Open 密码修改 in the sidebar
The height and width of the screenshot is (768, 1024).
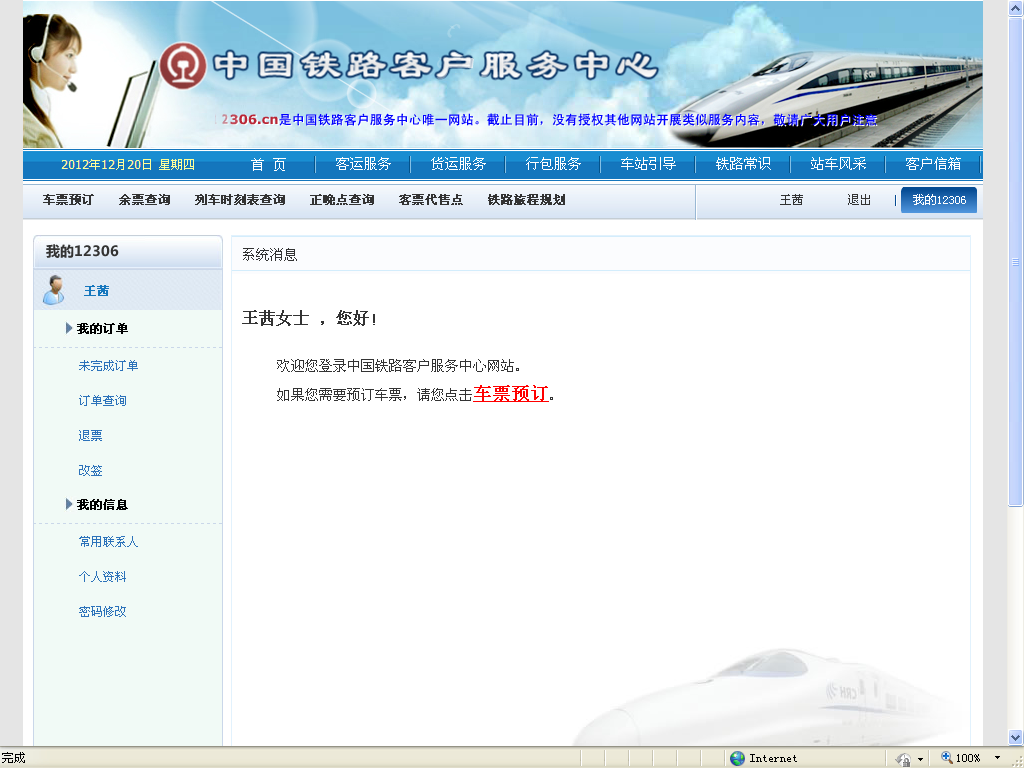103,611
